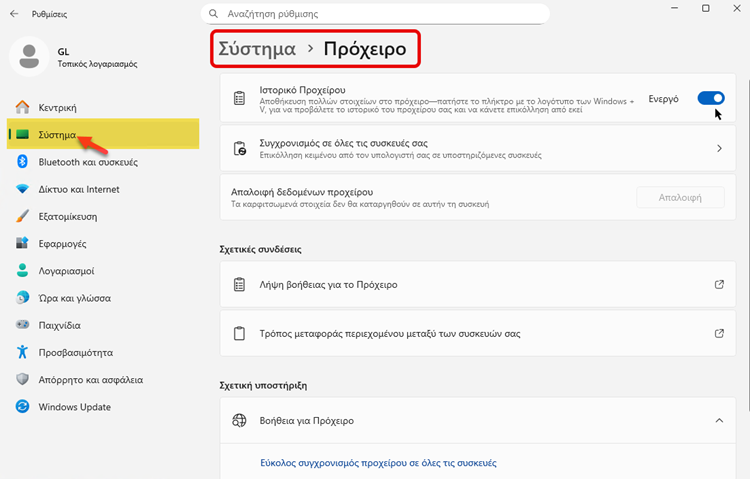Click the Απαλοιφή δεδομένων προχείρου label

pos(302,192)
